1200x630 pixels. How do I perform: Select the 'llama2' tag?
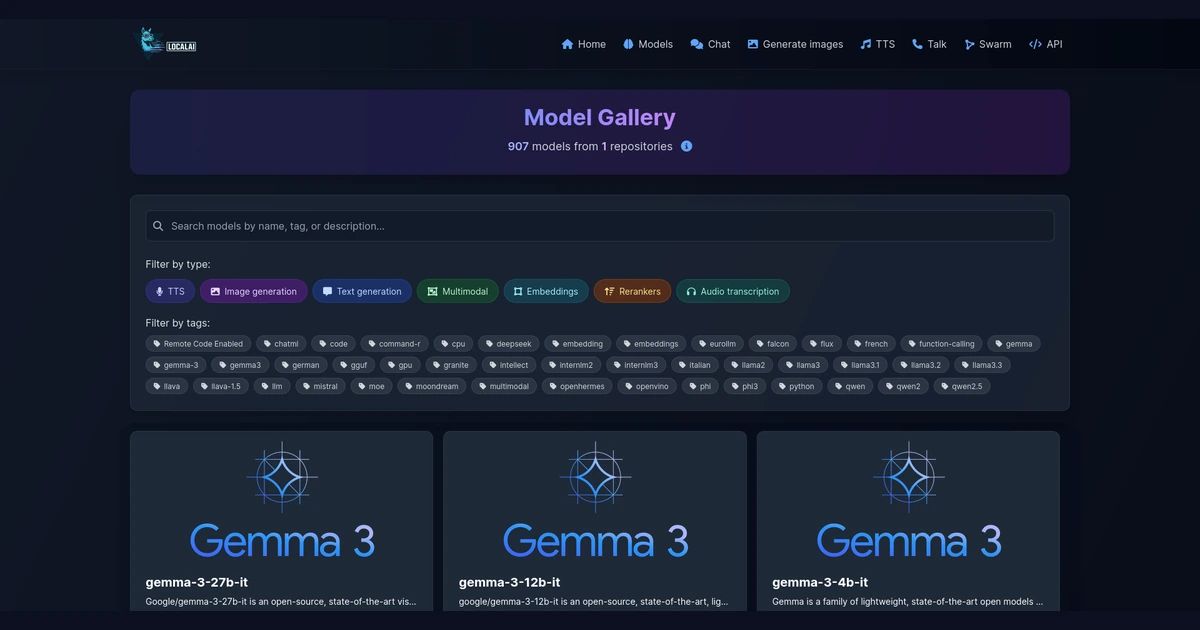click(x=748, y=365)
